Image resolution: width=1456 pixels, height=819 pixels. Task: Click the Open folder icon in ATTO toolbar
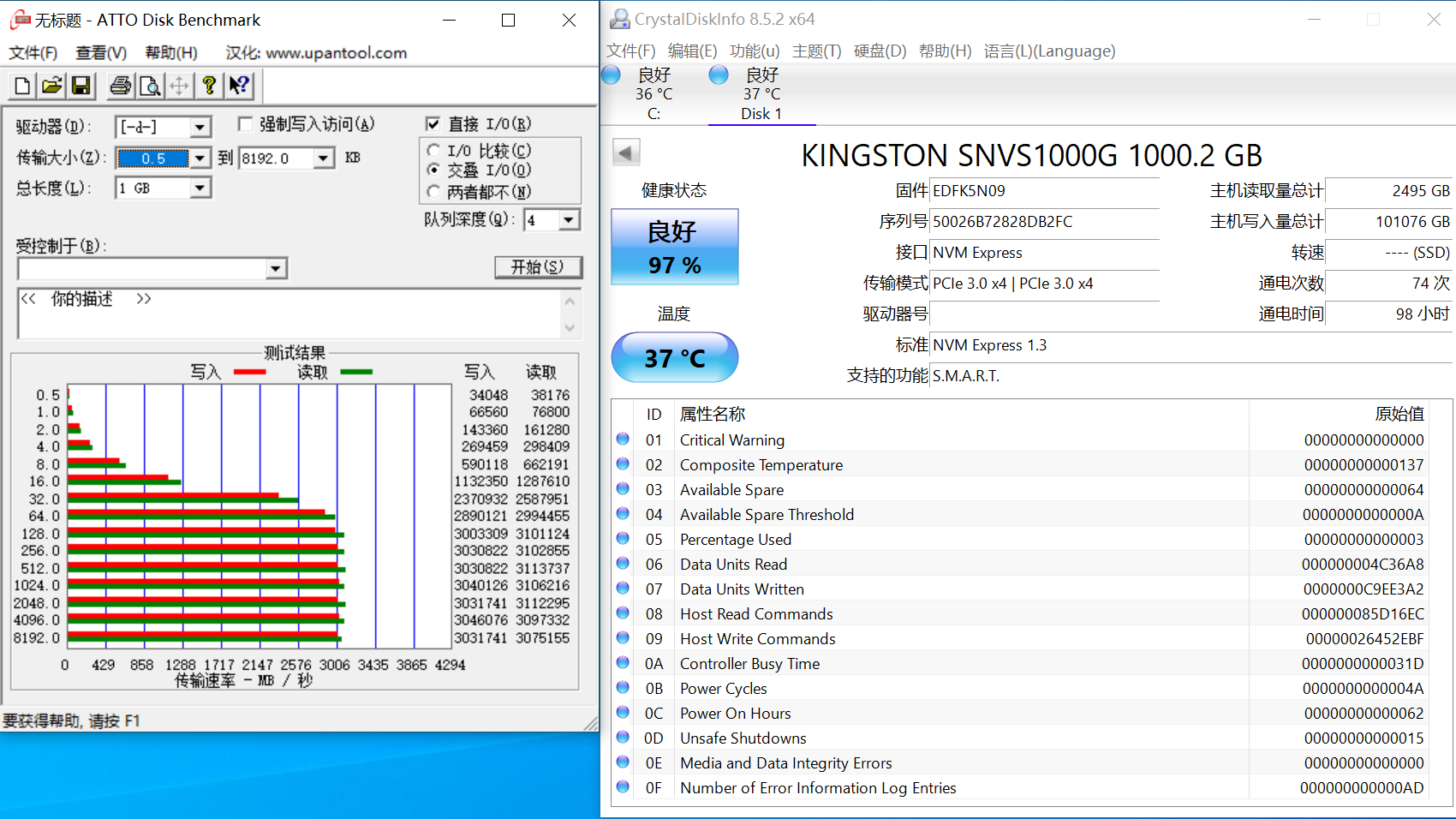(52, 85)
